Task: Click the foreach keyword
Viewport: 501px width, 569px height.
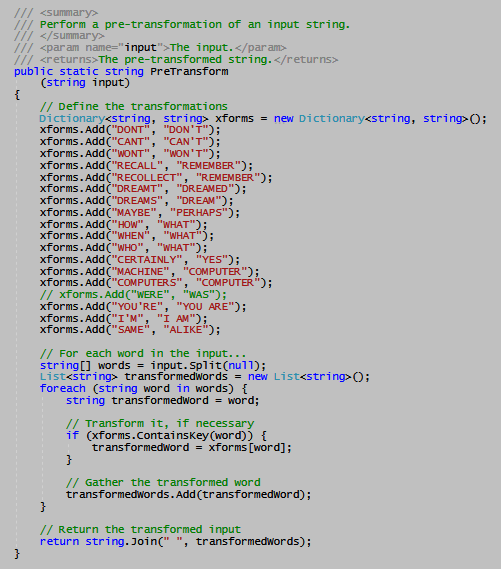Action: (x=62, y=388)
